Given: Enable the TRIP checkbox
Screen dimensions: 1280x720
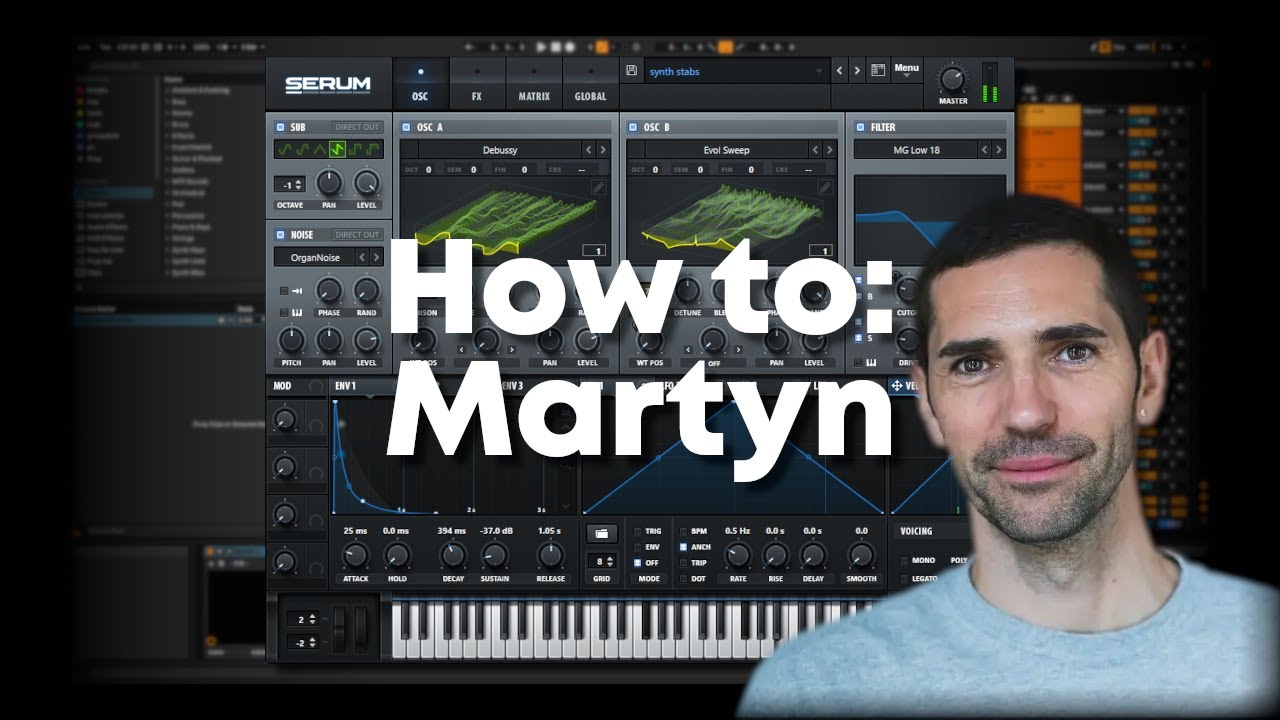Looking at the screenshot, I should (684, 563).
